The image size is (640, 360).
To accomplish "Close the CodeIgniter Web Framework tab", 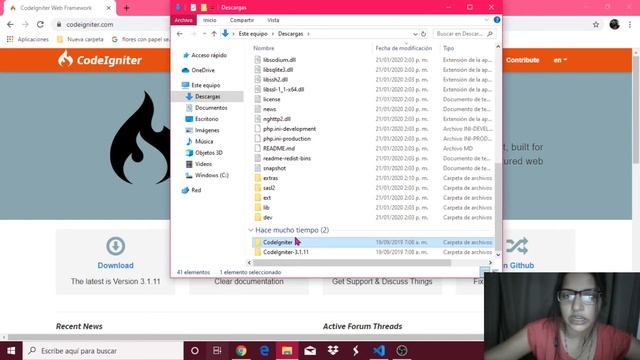I will point(109,8).
